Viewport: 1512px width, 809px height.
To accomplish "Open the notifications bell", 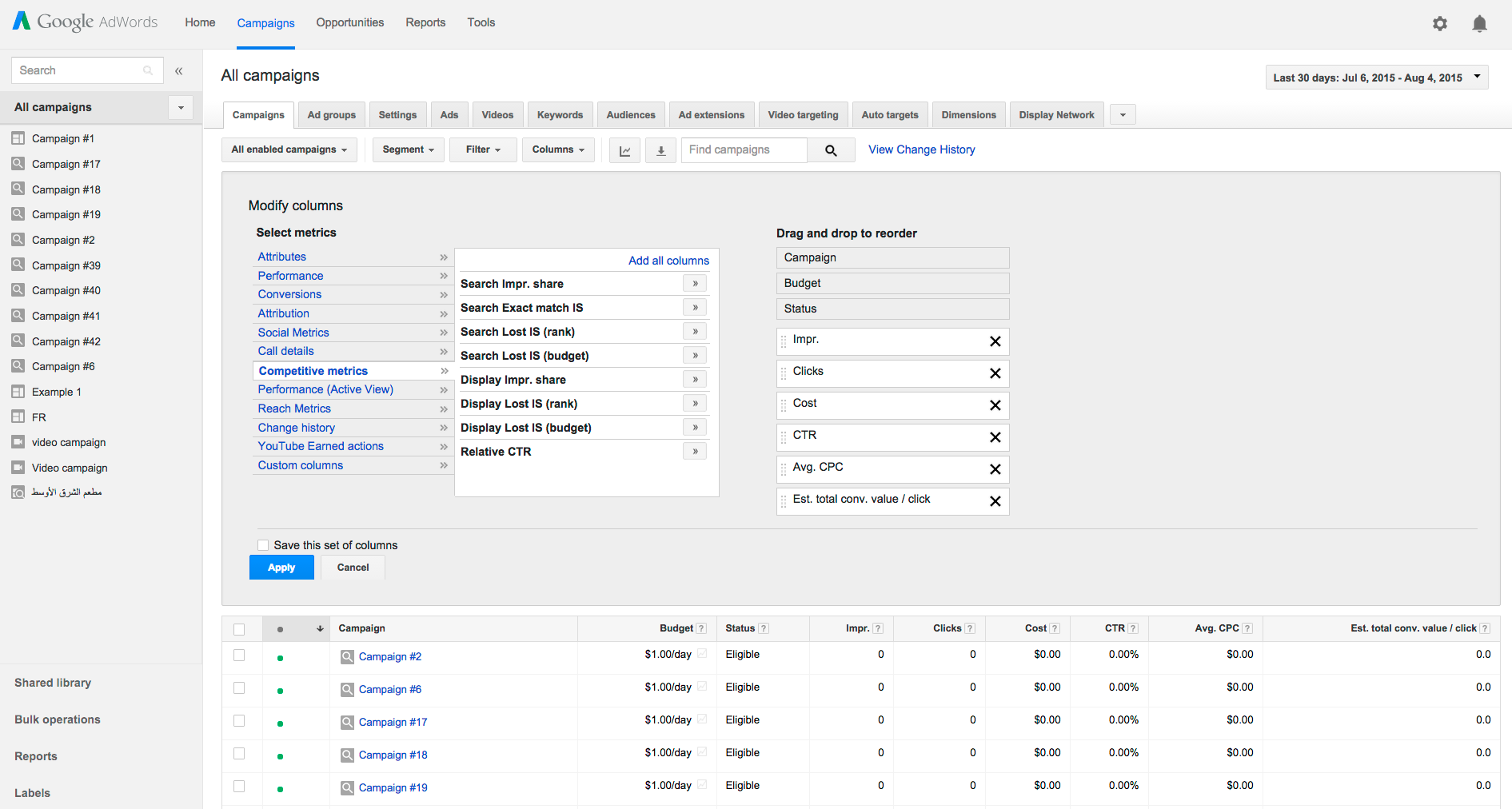I will 1479,24.
